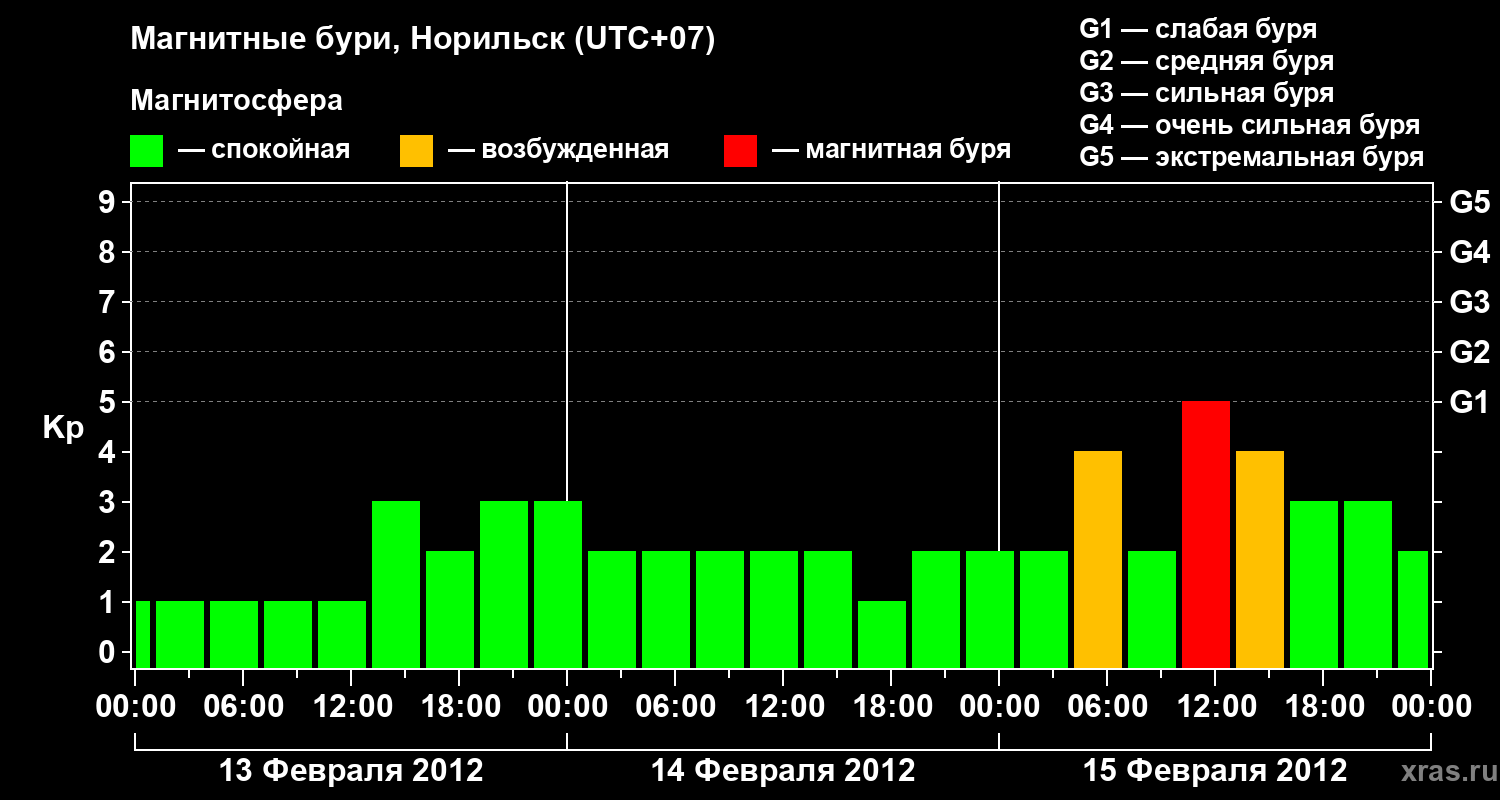Click the G4 label on the right axis

click(x=1469, y=252)
